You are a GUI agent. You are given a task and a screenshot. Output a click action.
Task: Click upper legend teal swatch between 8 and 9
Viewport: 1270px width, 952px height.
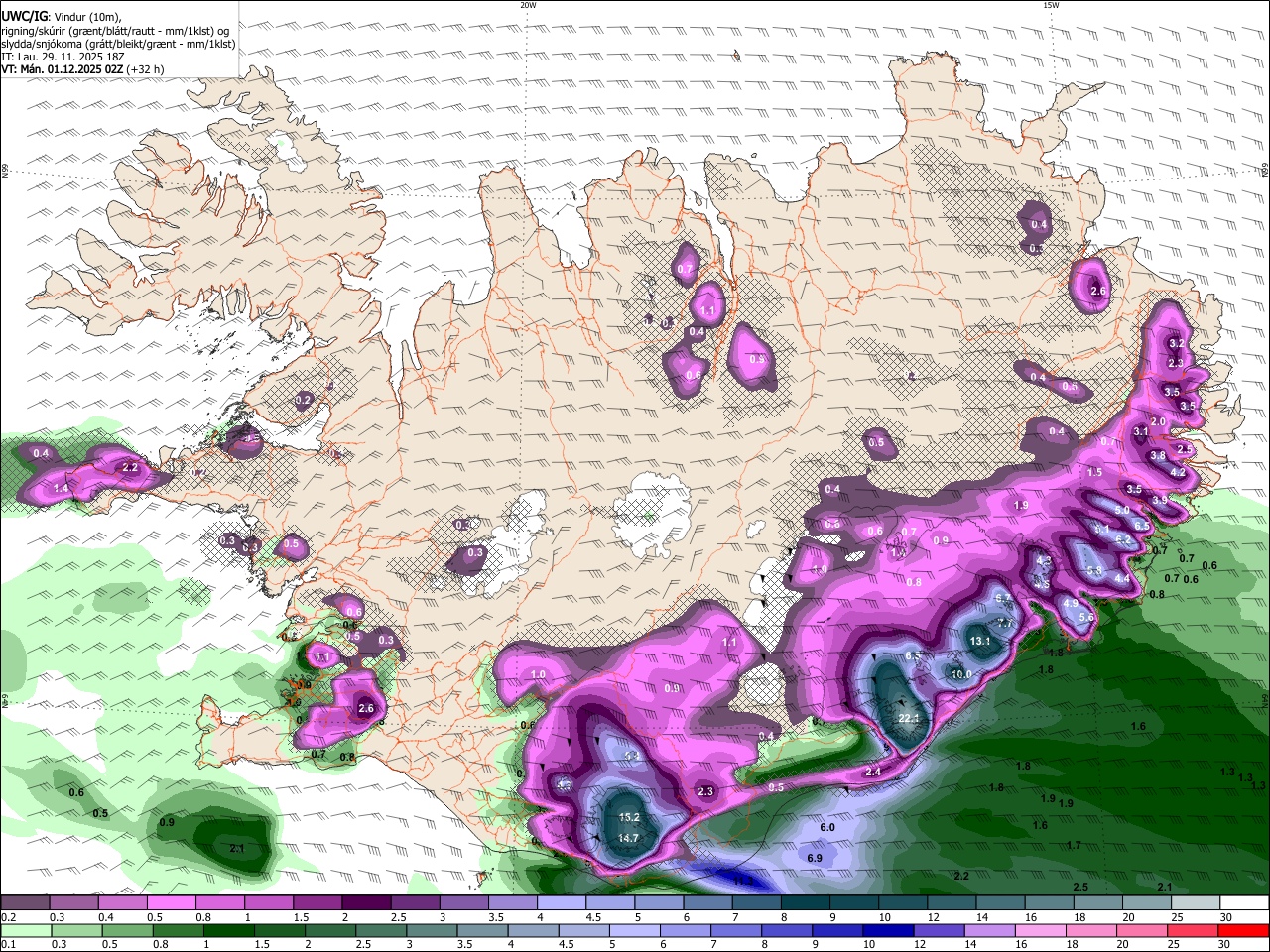click(x=806, y=903)
